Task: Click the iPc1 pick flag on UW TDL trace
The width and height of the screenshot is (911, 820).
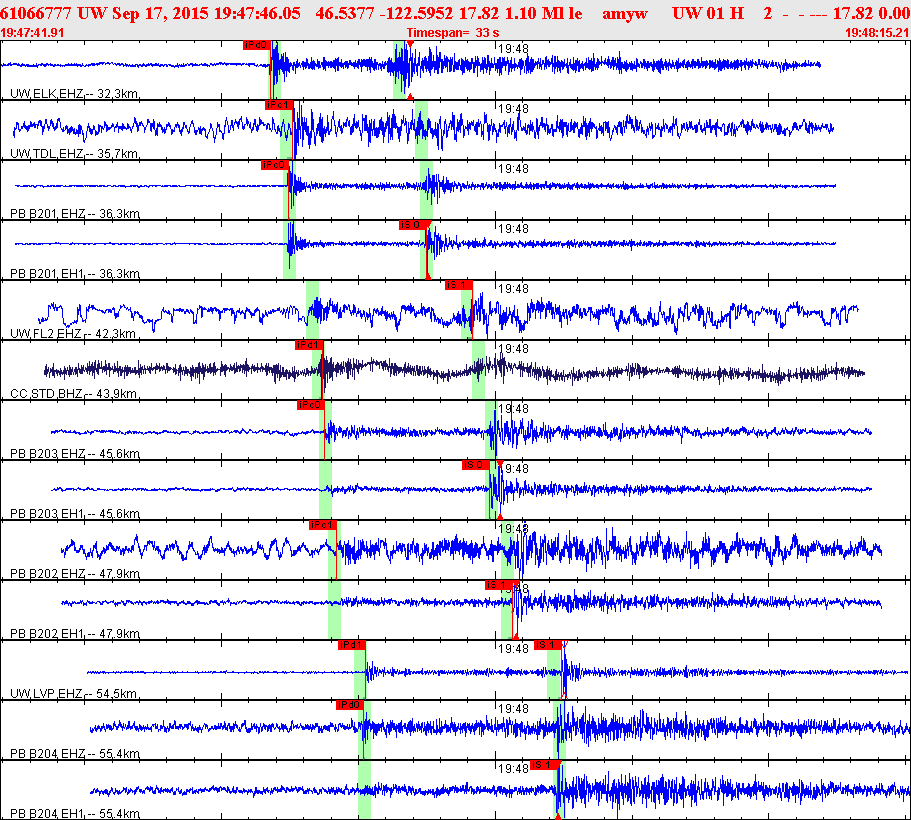Action: 278,105
